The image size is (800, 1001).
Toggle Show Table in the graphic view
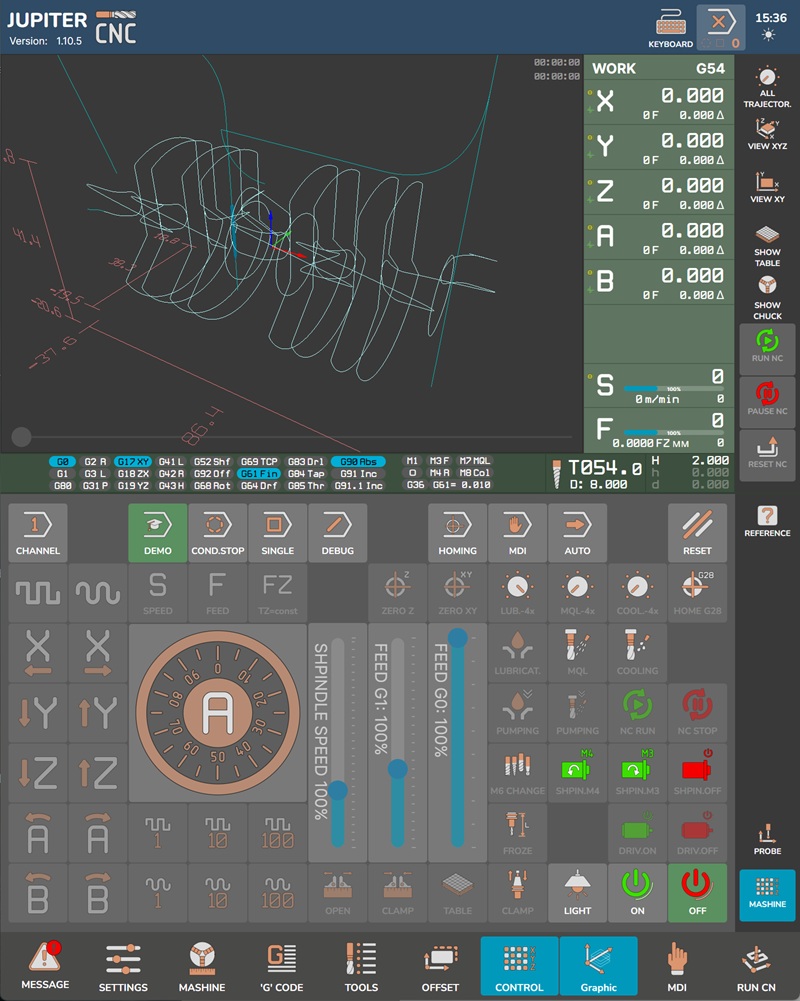click(x=767, y=243)
